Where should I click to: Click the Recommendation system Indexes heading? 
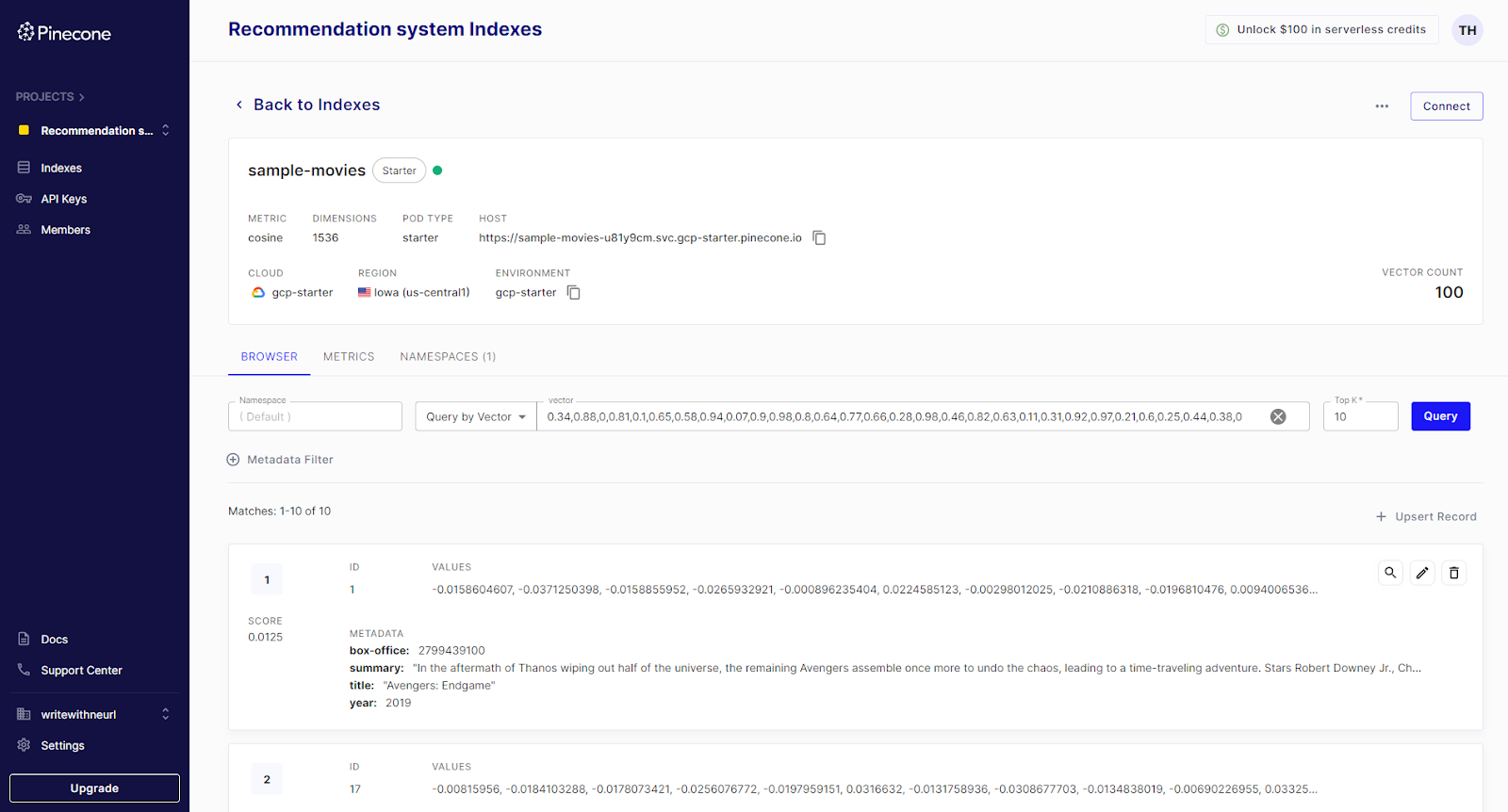click(x=385, y=29)
